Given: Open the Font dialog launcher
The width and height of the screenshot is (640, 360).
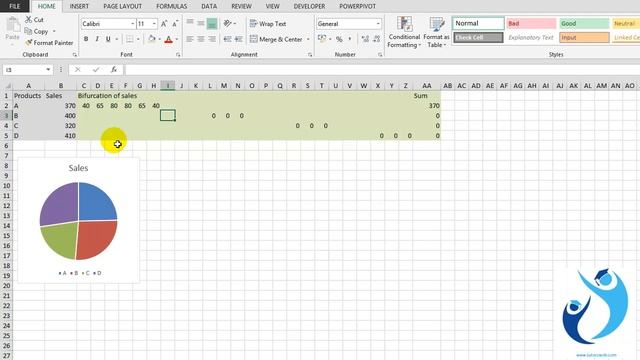Looking at the screenshot, I should pos(178,54).
